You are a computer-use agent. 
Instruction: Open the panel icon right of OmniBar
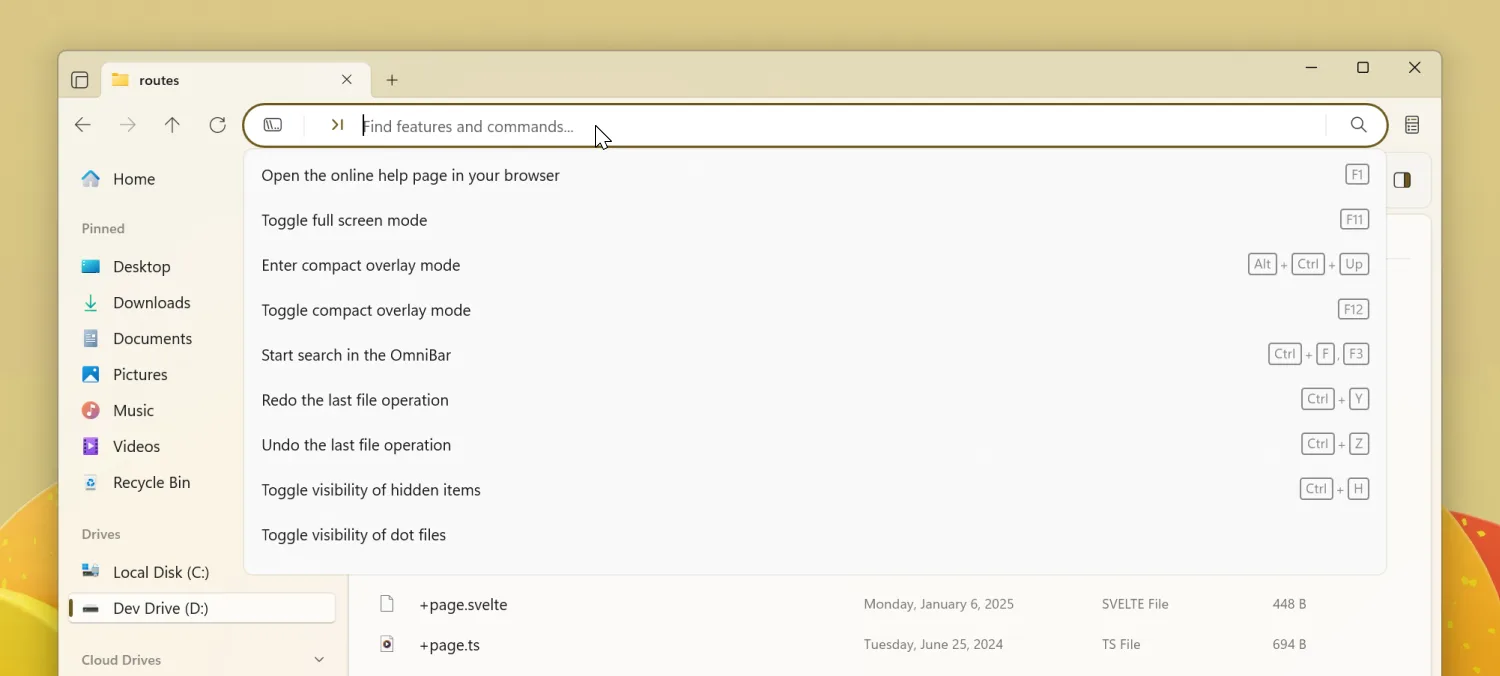coord(1412,125)
